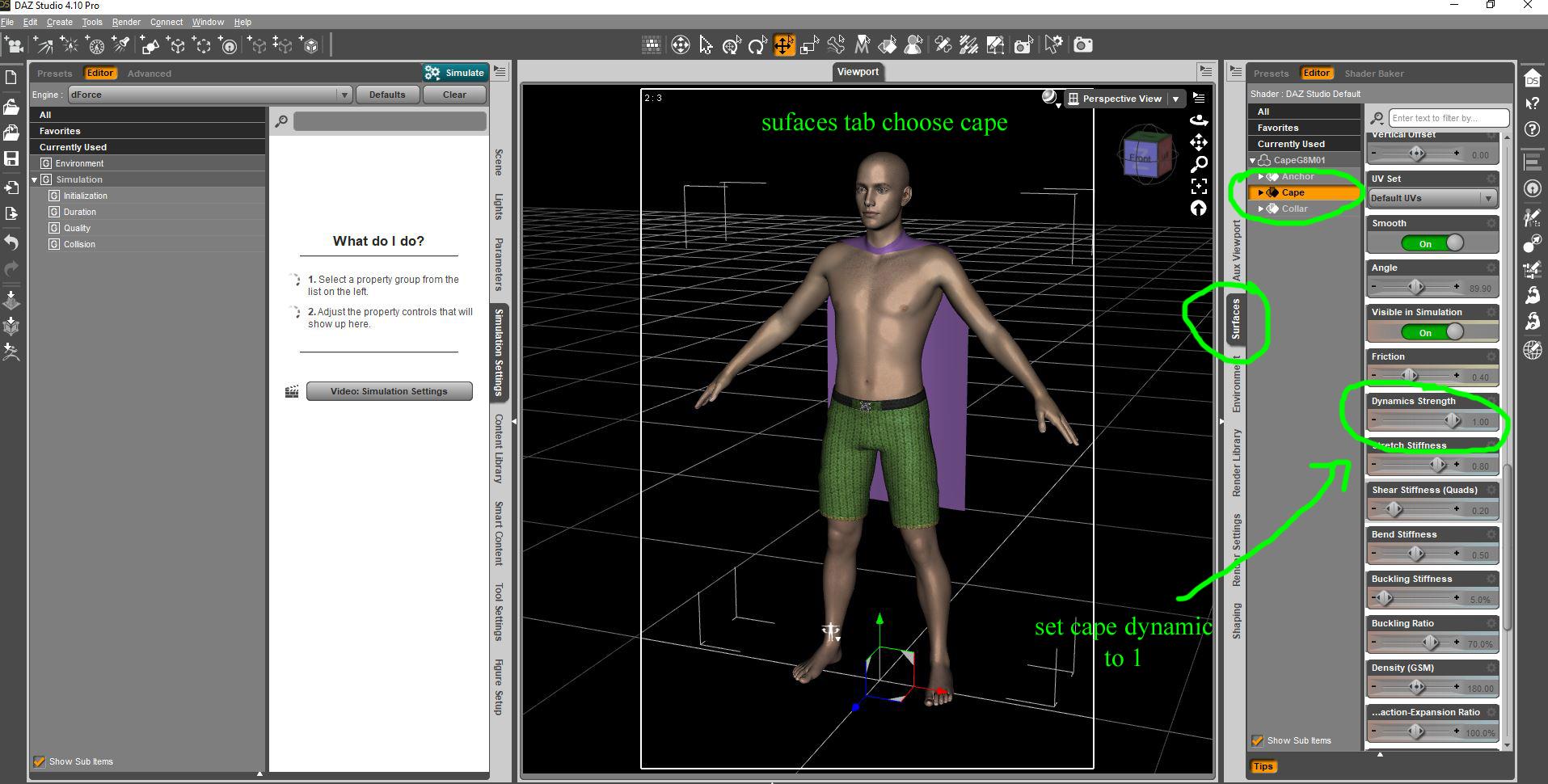Click the Dynamics Strength slider handle
1548x784 pixels.
tap(1452, 420)
